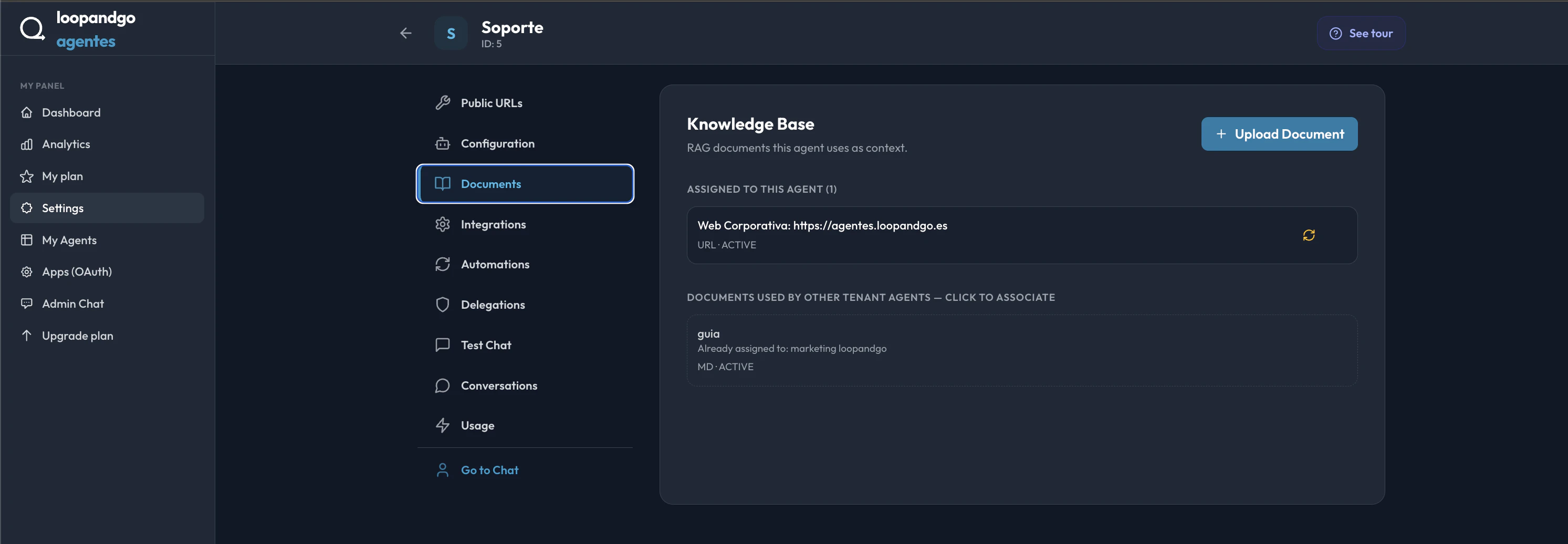The width and height of the screenshot is (1568, 544).
Task: Click the Upload Document button
Action: coord(1279,134)
